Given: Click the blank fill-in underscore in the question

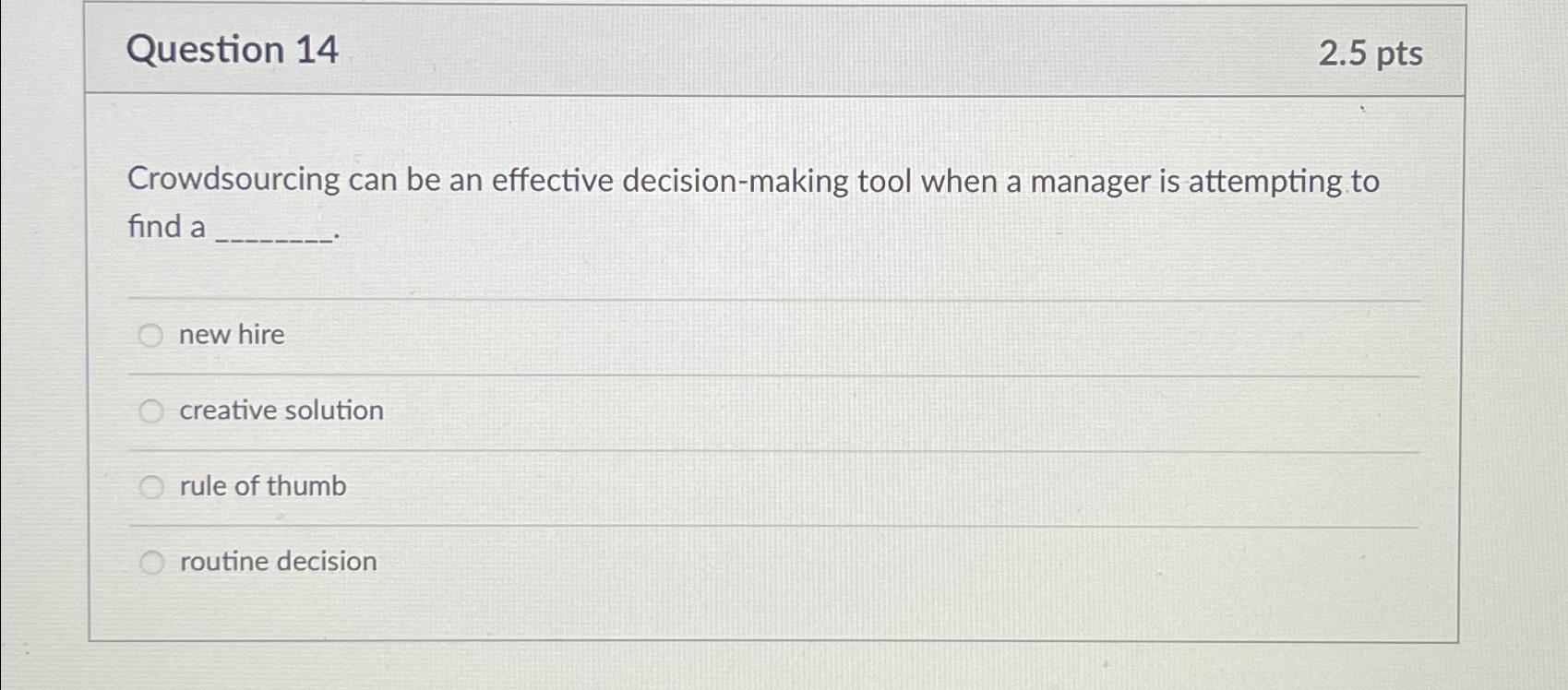Looking at the screenshot, I should pos(277,231).
